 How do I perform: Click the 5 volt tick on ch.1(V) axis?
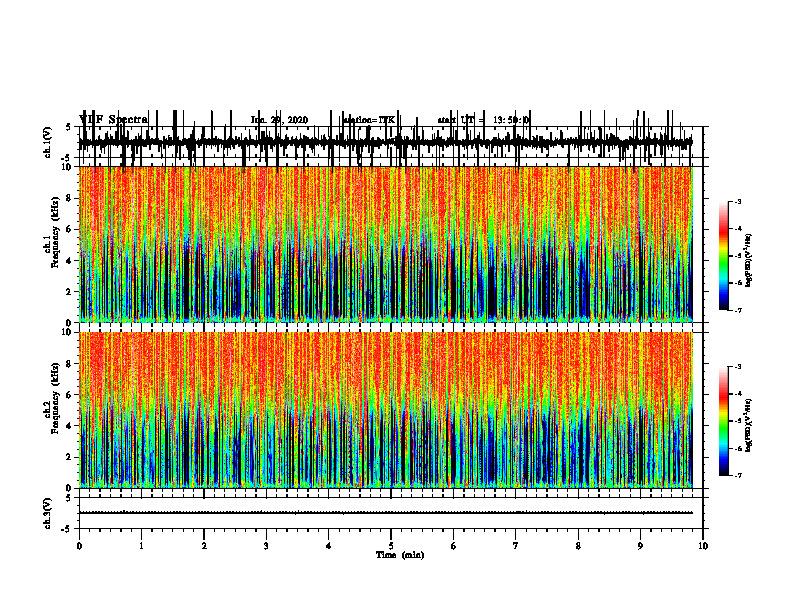(x=68, y=128)
